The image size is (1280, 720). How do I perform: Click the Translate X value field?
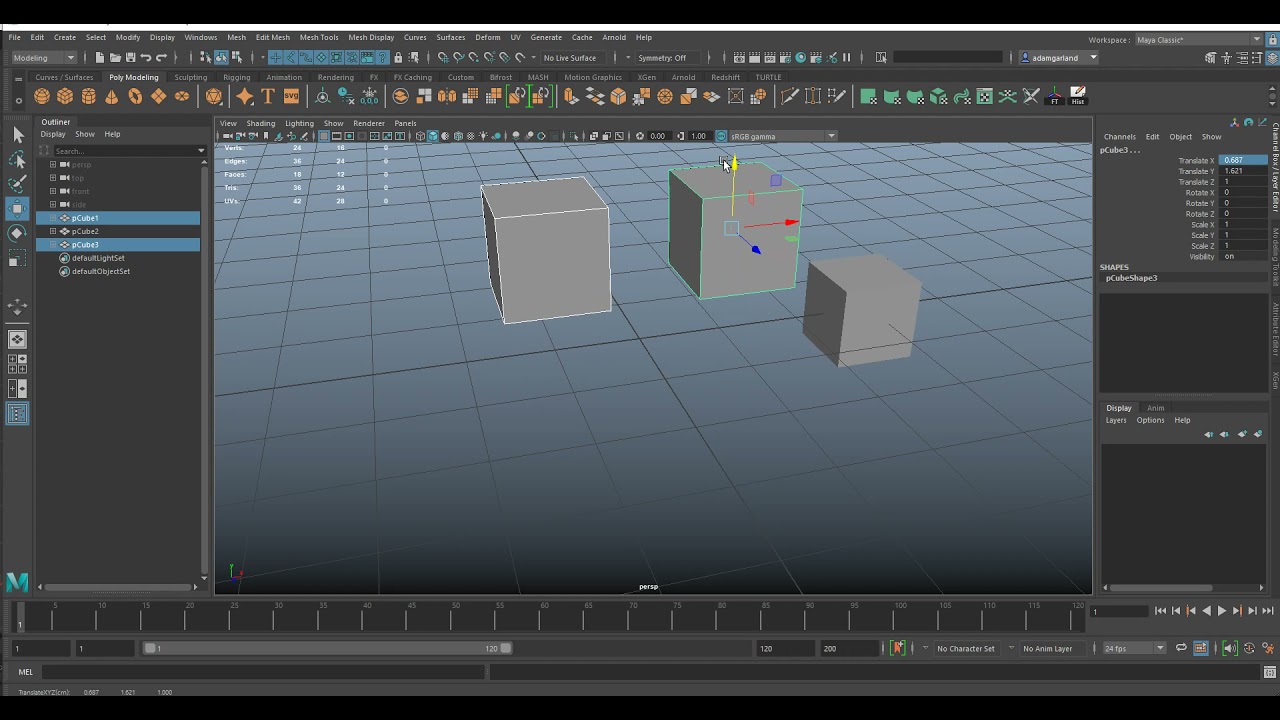pos(1243,160)
